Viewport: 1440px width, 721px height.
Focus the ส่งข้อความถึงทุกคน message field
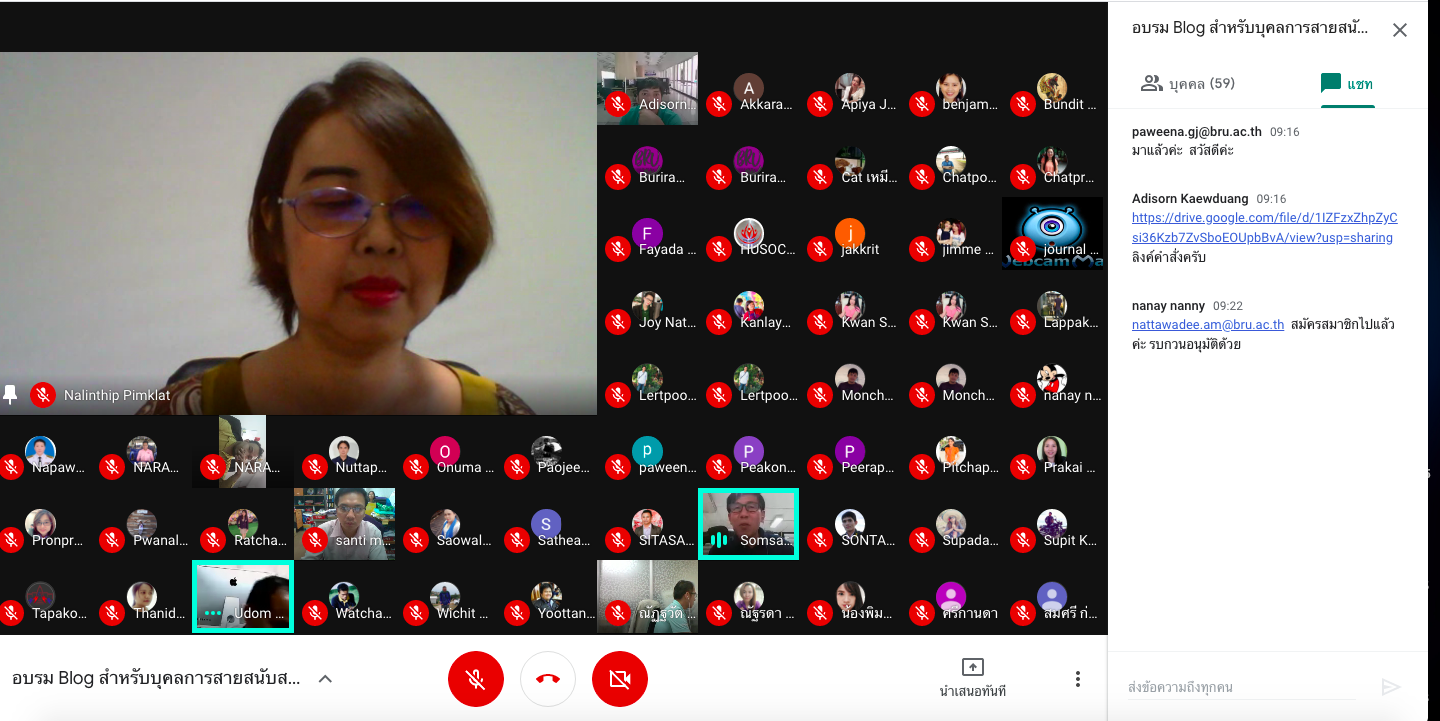(x=1242, y=687)
